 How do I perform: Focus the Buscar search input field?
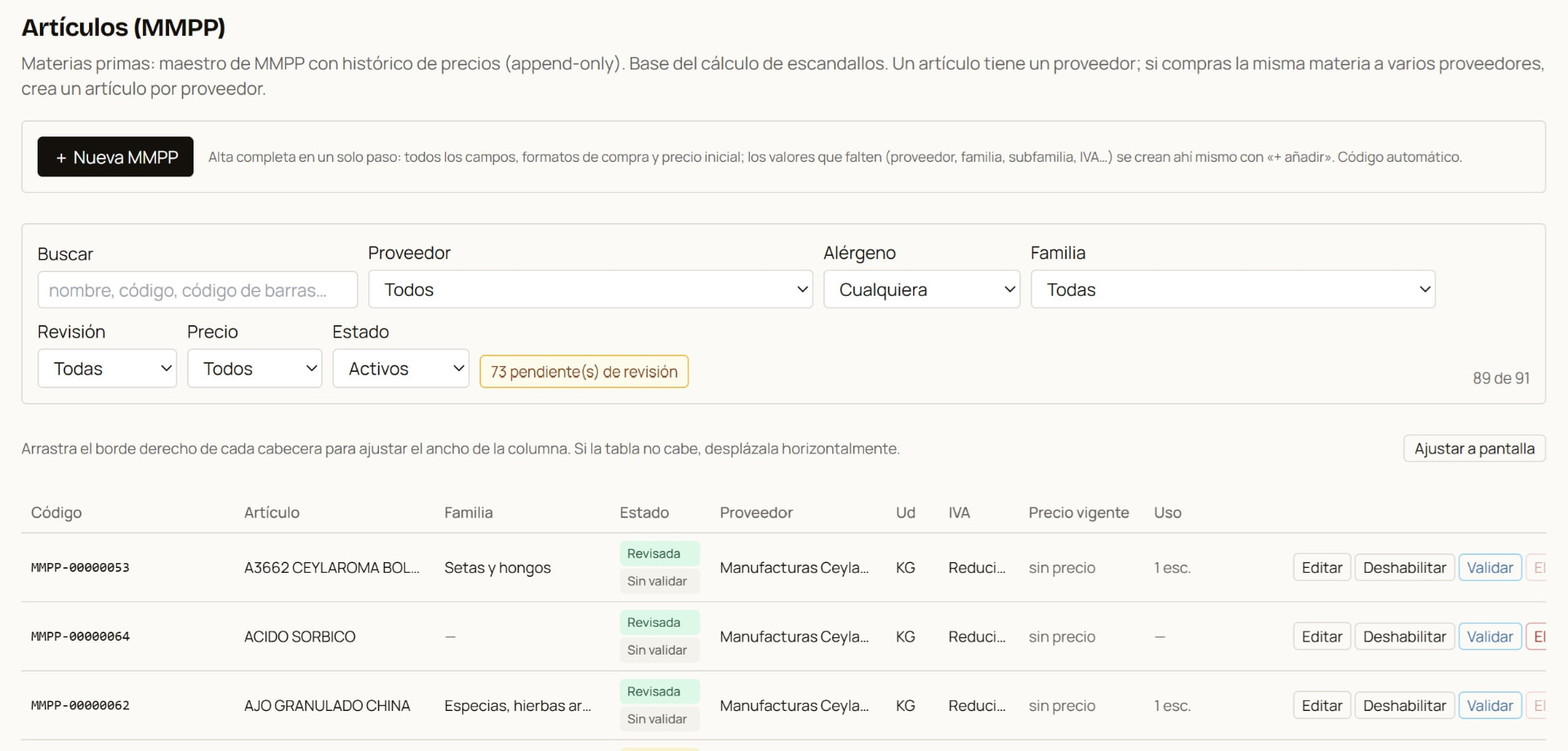point(198,290)
